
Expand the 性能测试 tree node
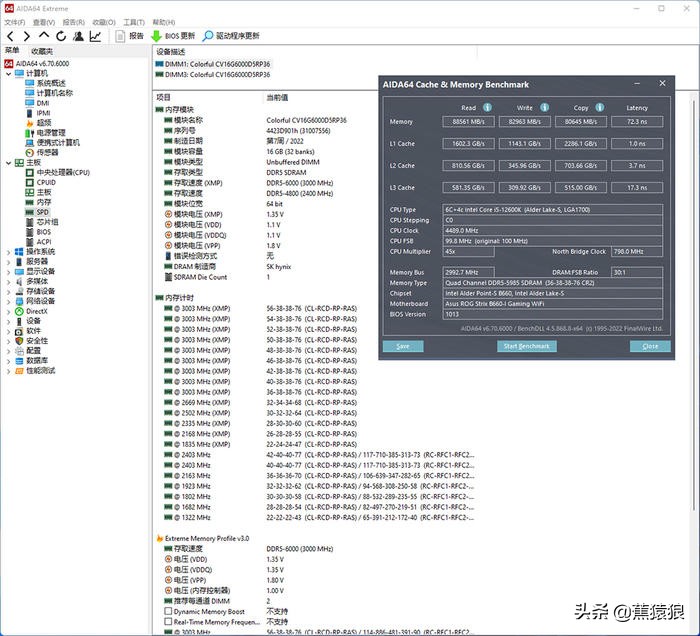8,370
